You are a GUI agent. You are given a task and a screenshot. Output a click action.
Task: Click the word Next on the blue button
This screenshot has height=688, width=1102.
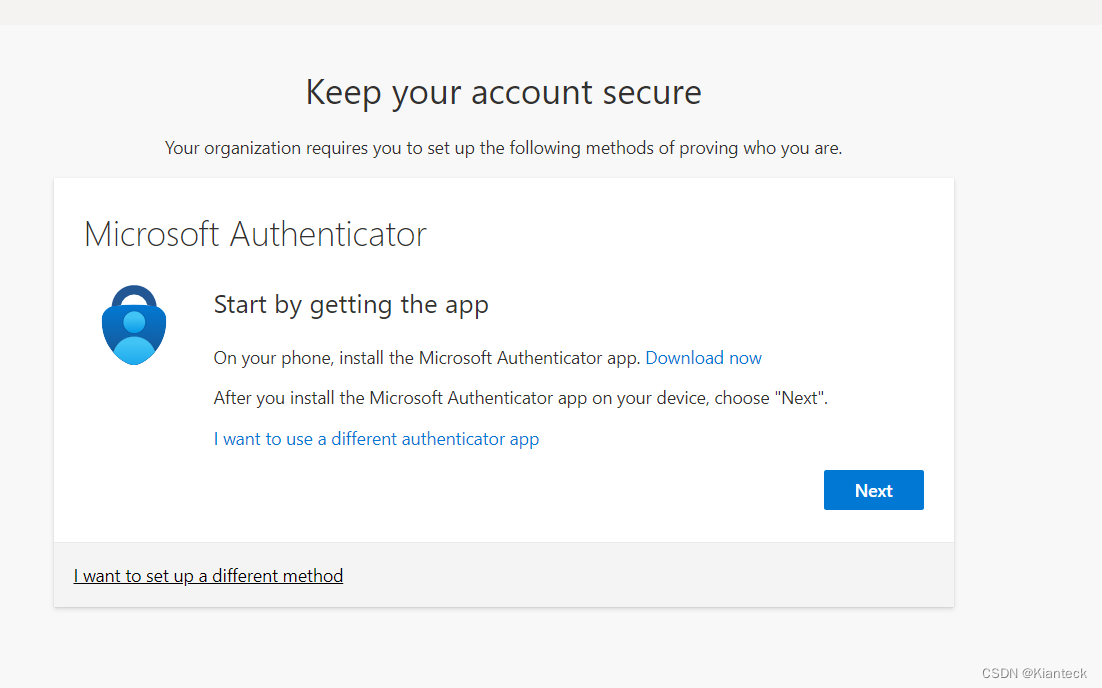pos(873,490)
